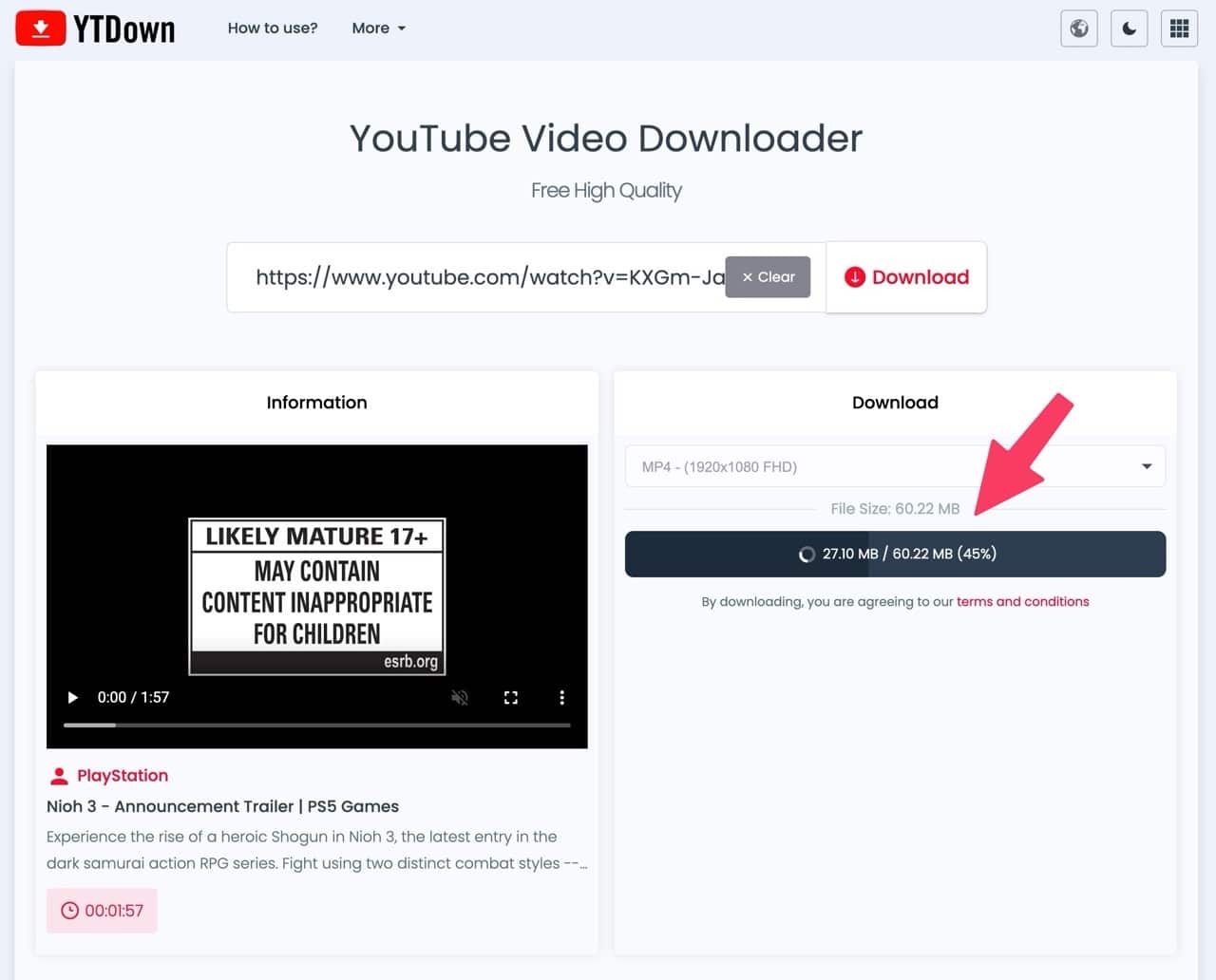Click the Download panel header
Viewport: 1216px width, 980px height.
pyautogui.click(x=895, y=403)
